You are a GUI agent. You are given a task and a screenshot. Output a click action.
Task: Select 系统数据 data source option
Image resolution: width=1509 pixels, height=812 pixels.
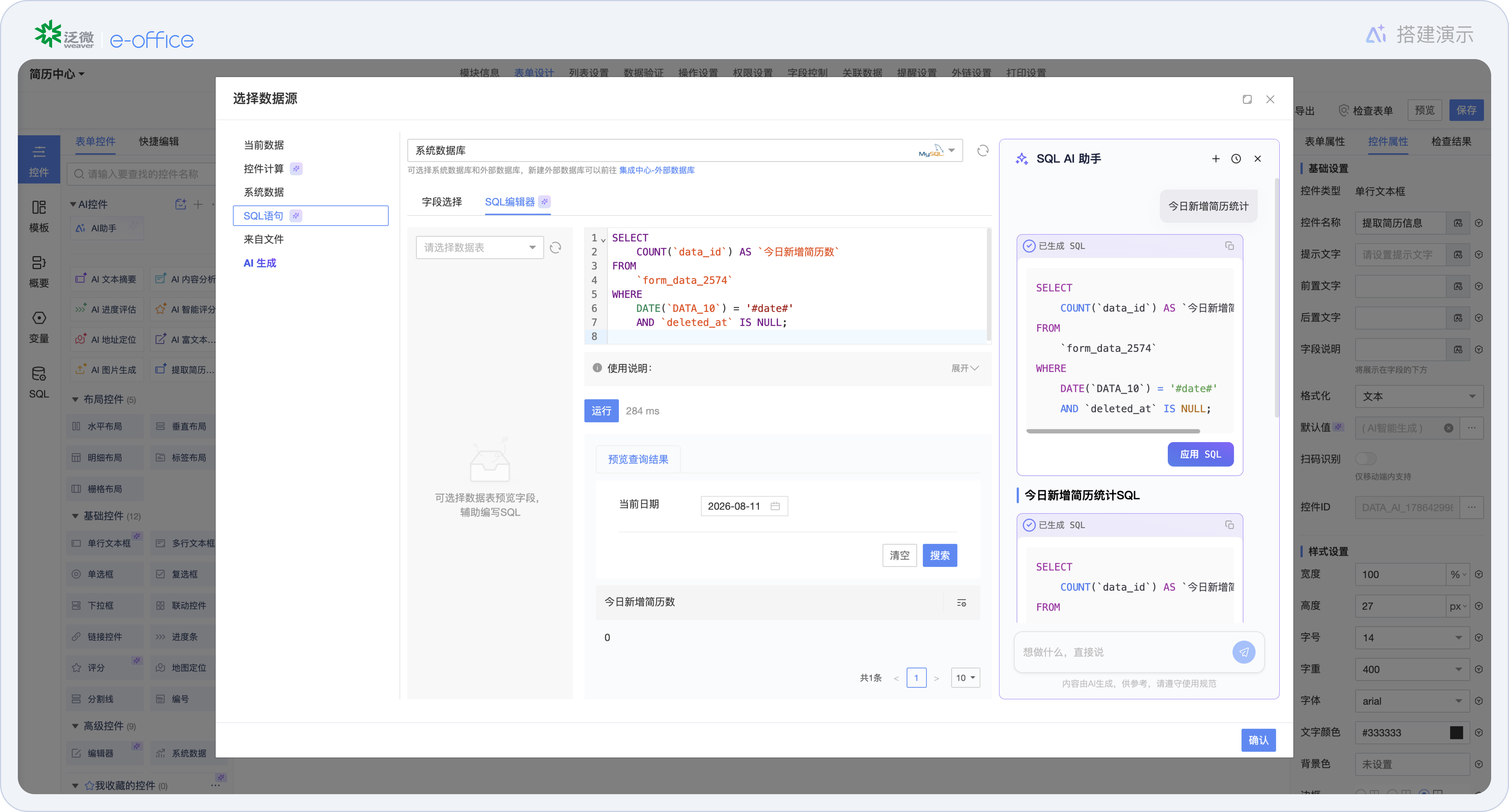264,192
